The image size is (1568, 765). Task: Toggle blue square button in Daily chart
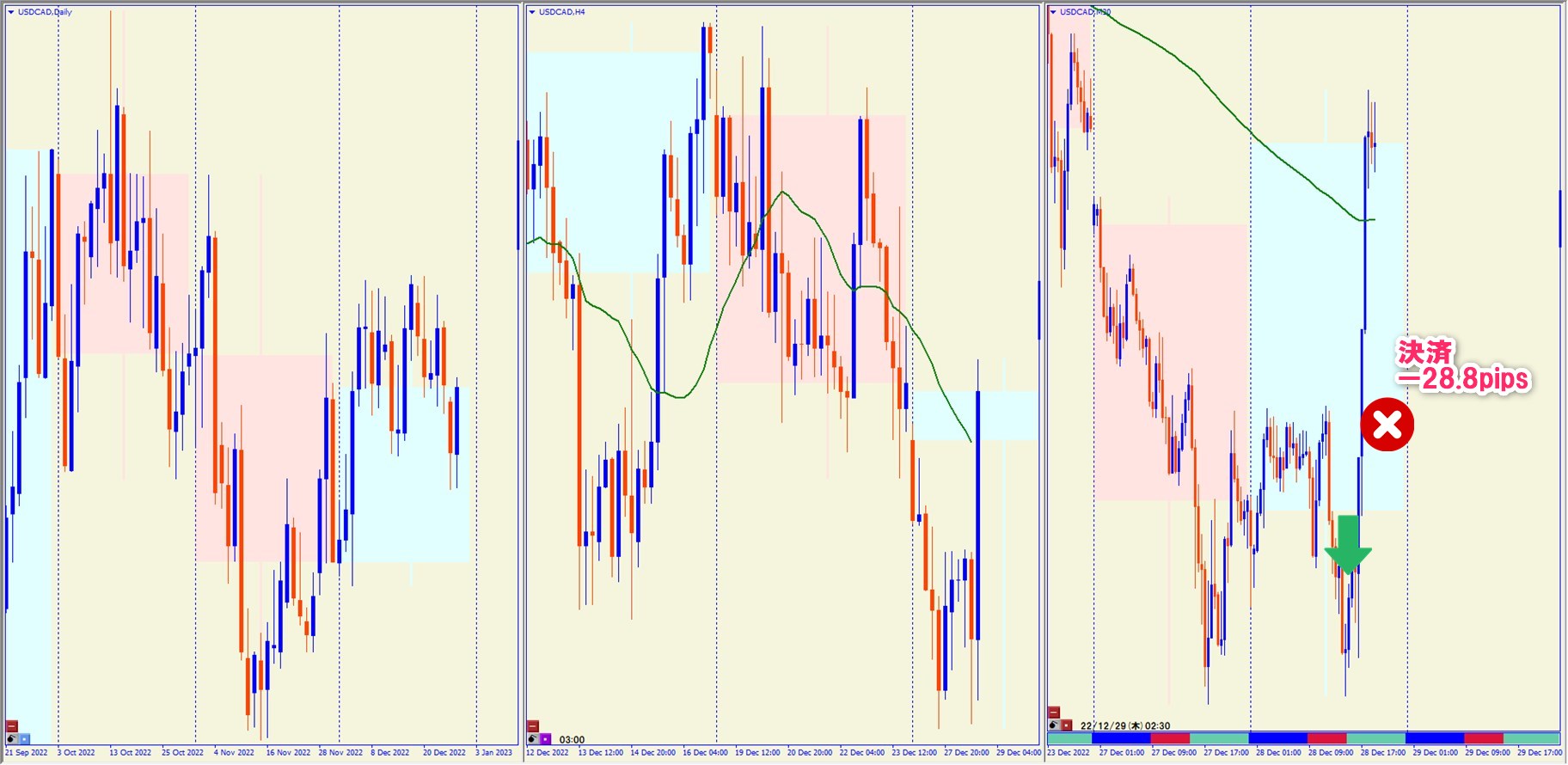click(24, 738)
